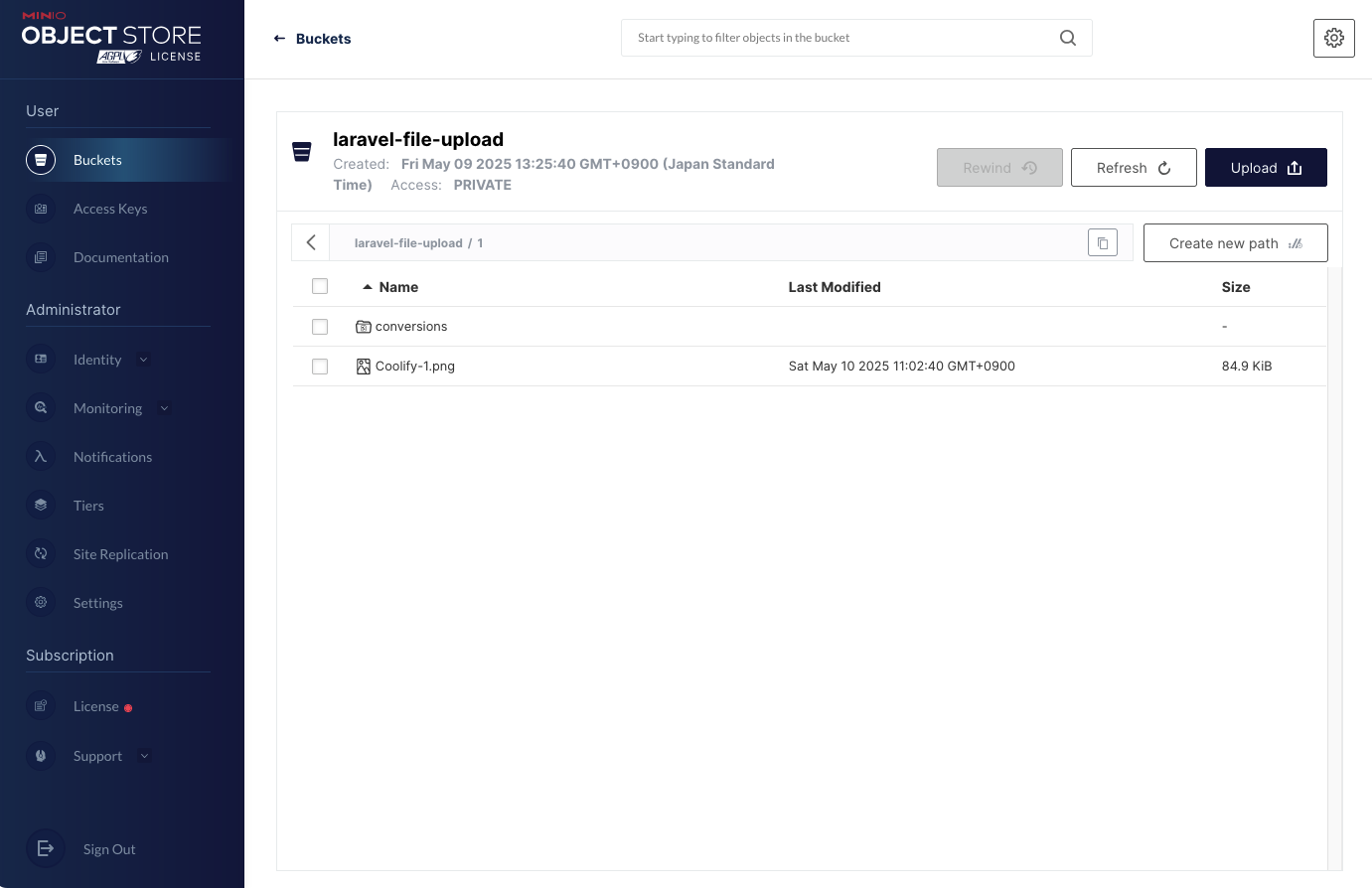Screen dimensions: 1372x888
Task: Expand the Monitoring submenu chevron
Action: 164,408
